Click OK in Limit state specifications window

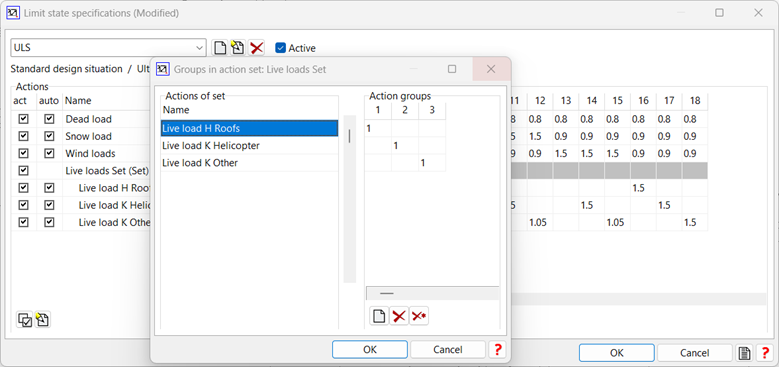(617, 353)
